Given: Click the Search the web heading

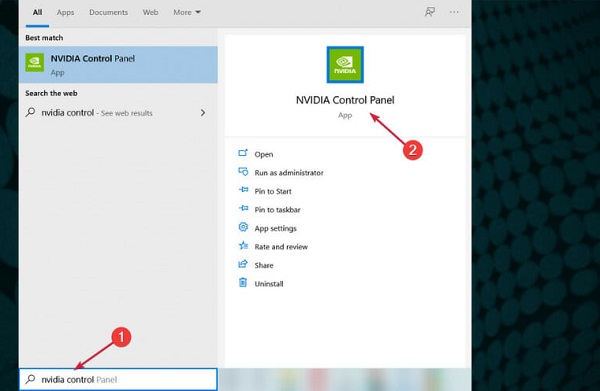Looking at the screenshot, I should click(51, 93).
